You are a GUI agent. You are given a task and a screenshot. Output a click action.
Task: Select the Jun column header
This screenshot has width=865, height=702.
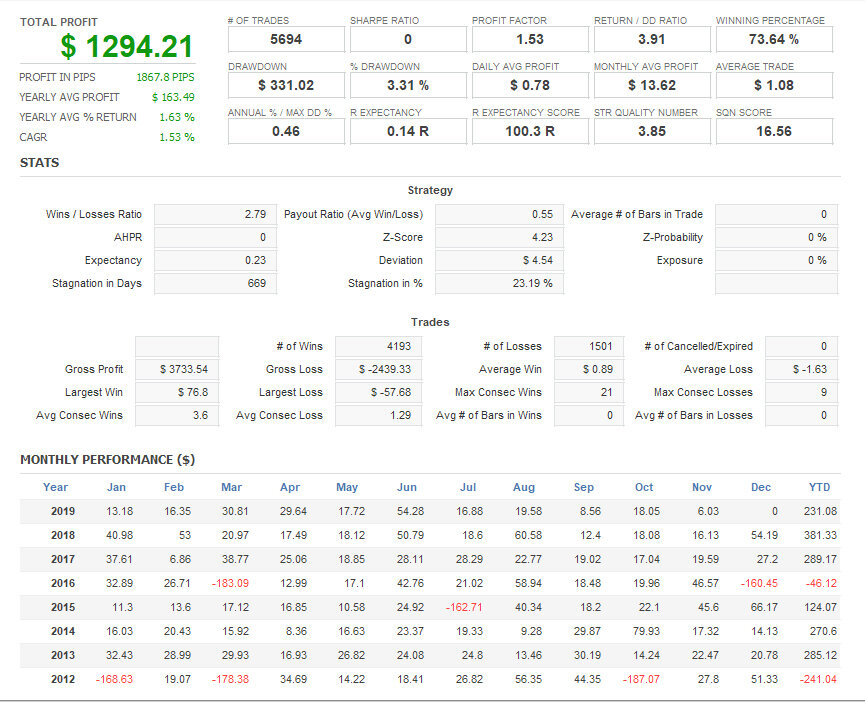pyautogui.click(x=407, y=487)
